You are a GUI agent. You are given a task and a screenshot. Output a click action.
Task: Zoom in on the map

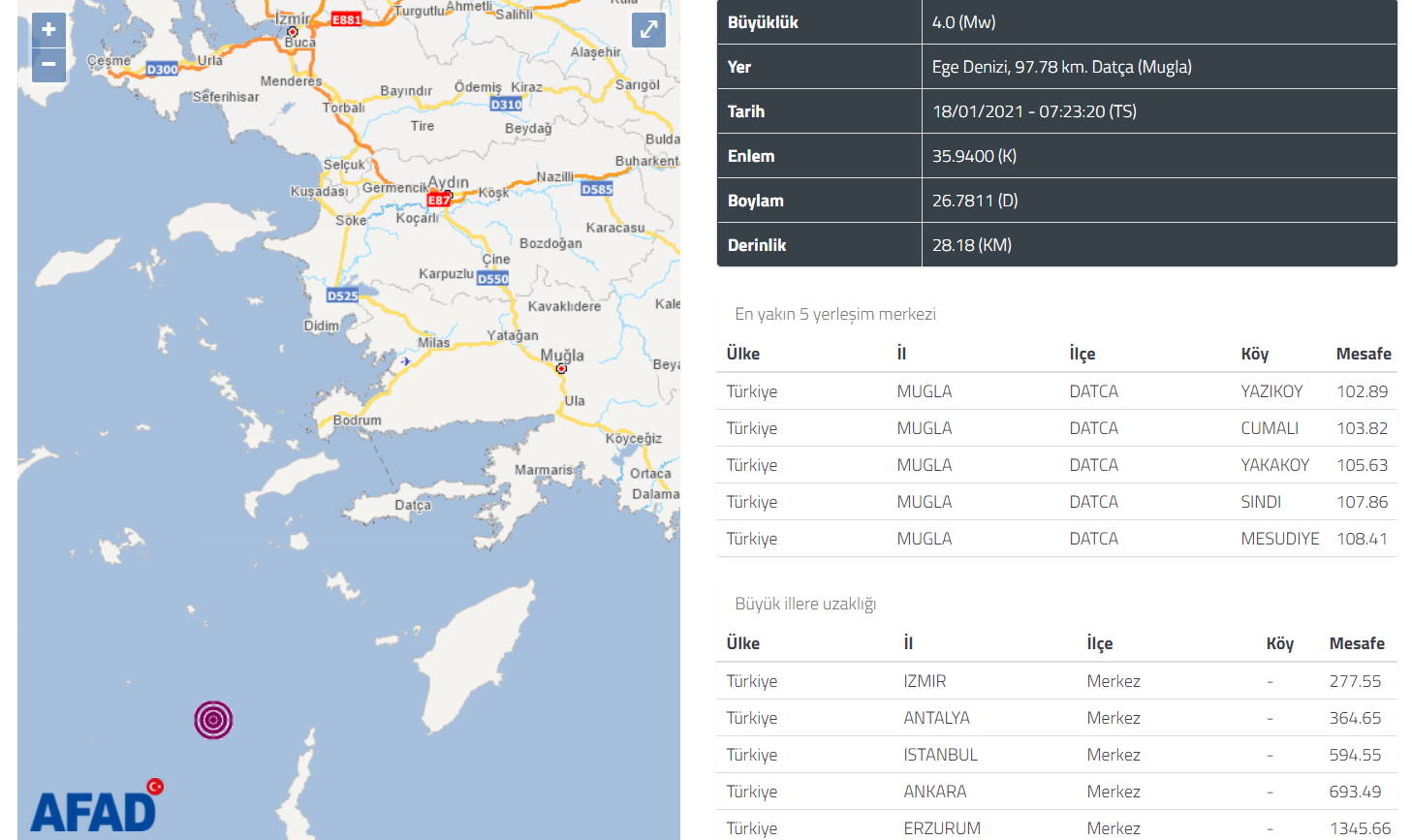pyautogui.click(x=48, y=30)
